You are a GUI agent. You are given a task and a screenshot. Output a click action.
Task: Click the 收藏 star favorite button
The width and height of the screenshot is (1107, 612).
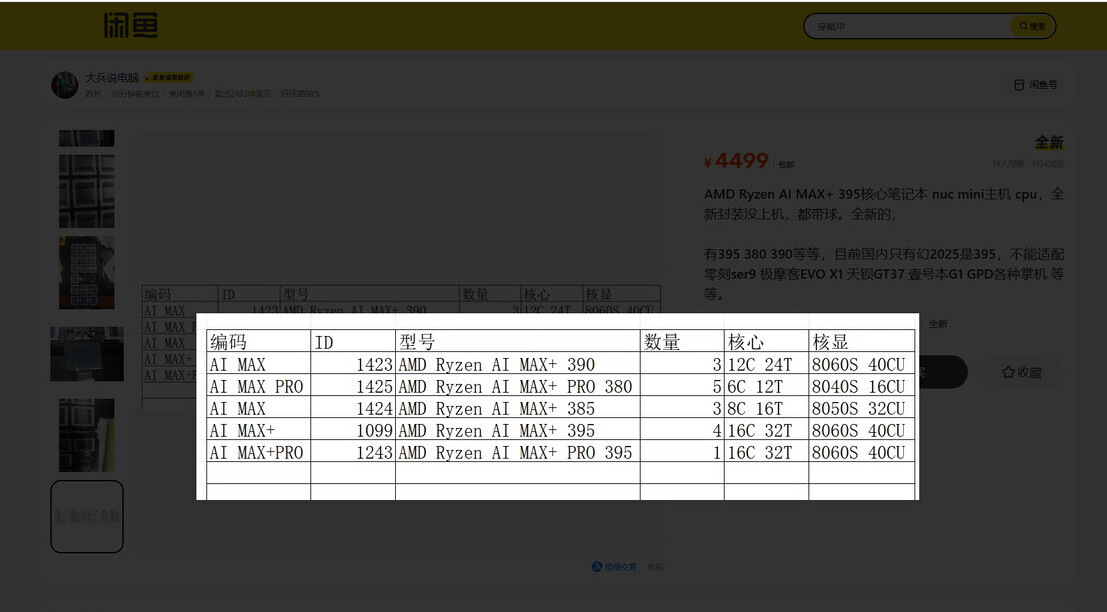pyautogui.click(x=1022, y=372)
